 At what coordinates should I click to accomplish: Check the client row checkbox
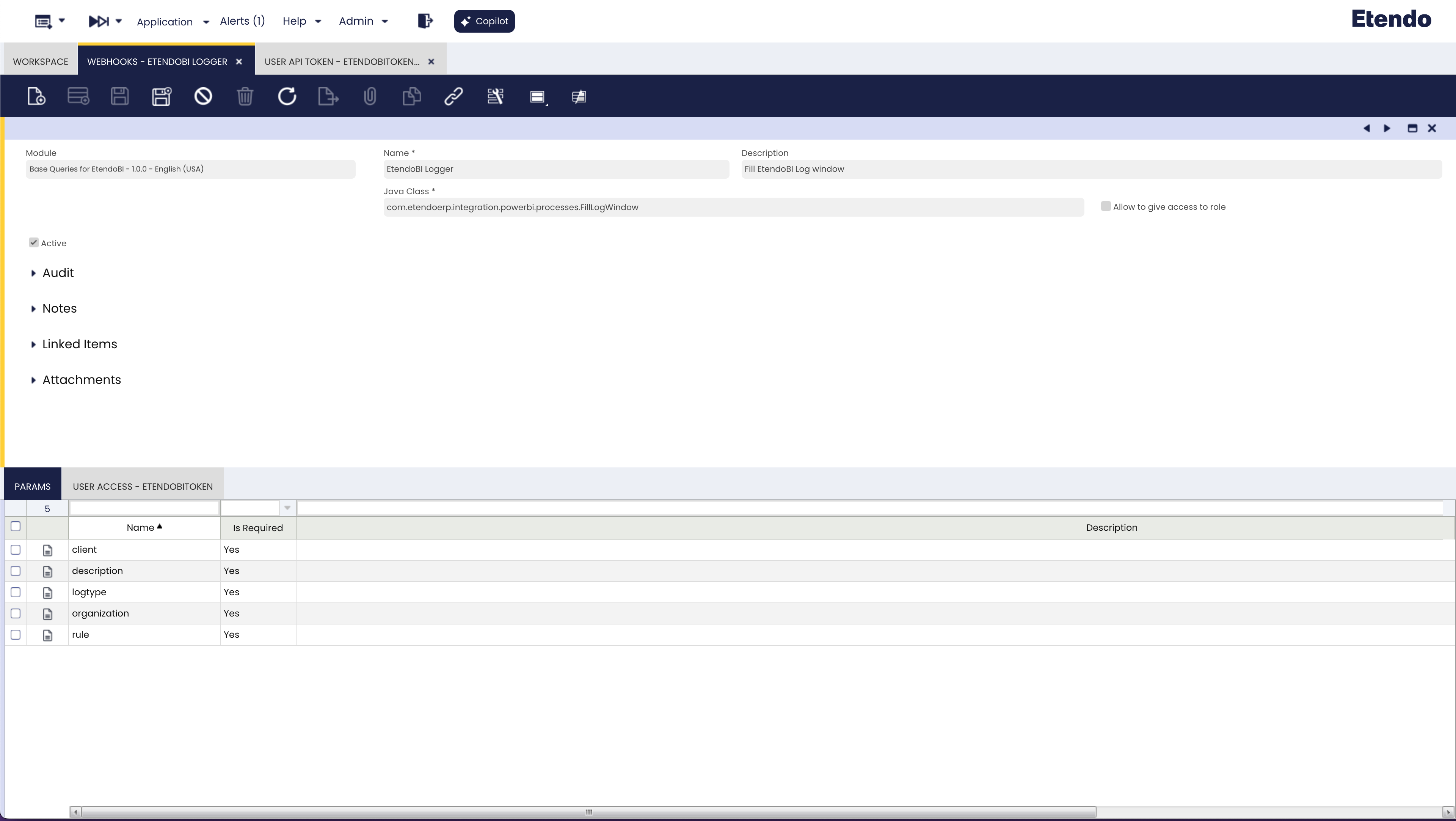tap(16, 550)
